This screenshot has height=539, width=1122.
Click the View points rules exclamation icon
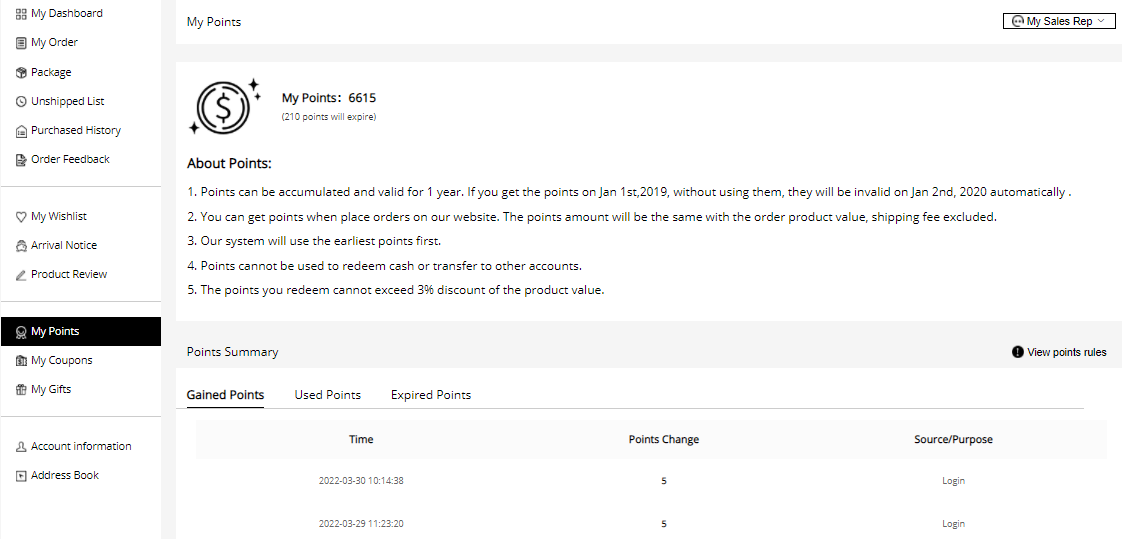click(1018, 352)
